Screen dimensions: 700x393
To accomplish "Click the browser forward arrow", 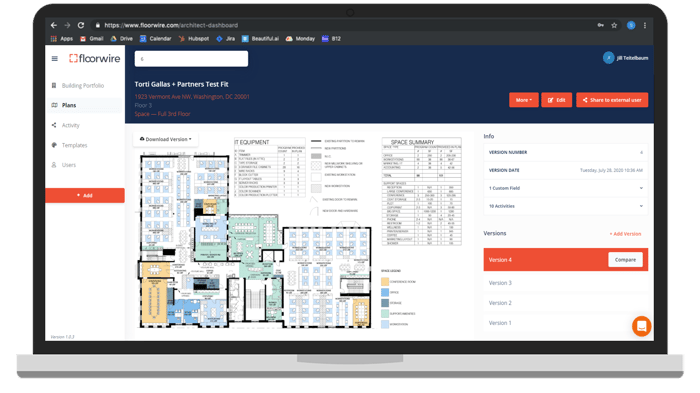I will coord(67,25).
